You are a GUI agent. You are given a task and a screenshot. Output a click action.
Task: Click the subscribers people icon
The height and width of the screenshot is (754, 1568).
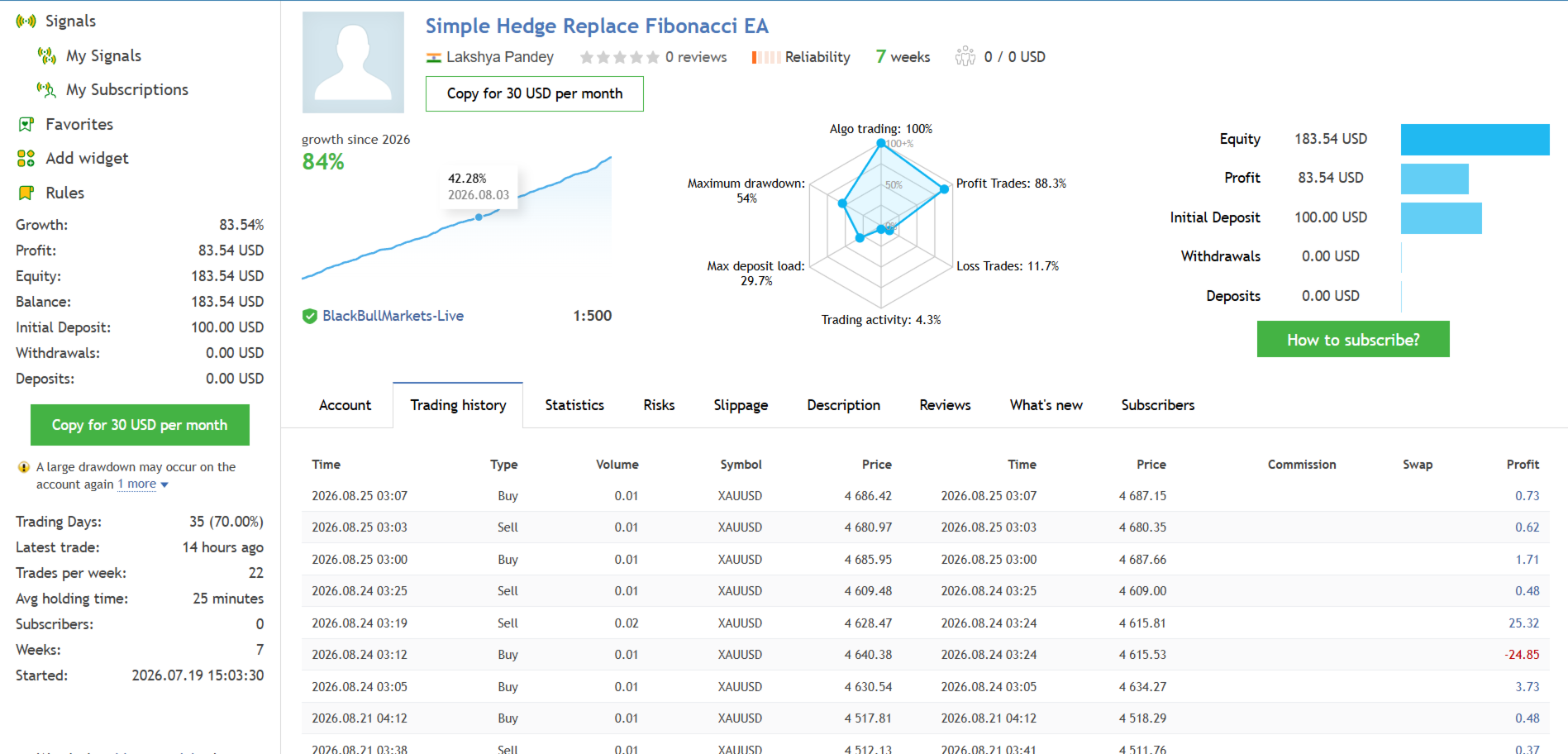click(x=965, y=56)
